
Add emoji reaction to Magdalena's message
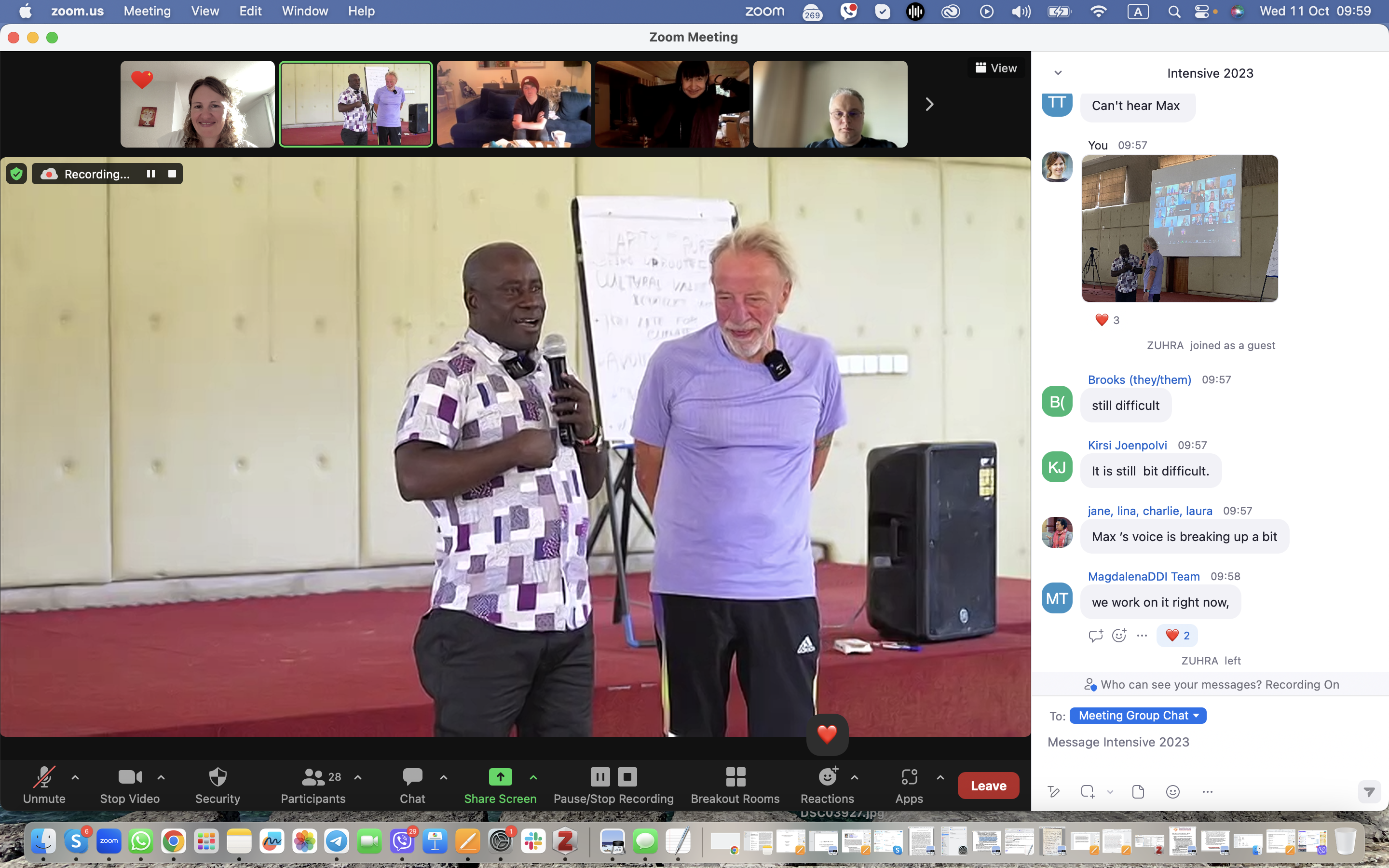tap(1118, 635)
